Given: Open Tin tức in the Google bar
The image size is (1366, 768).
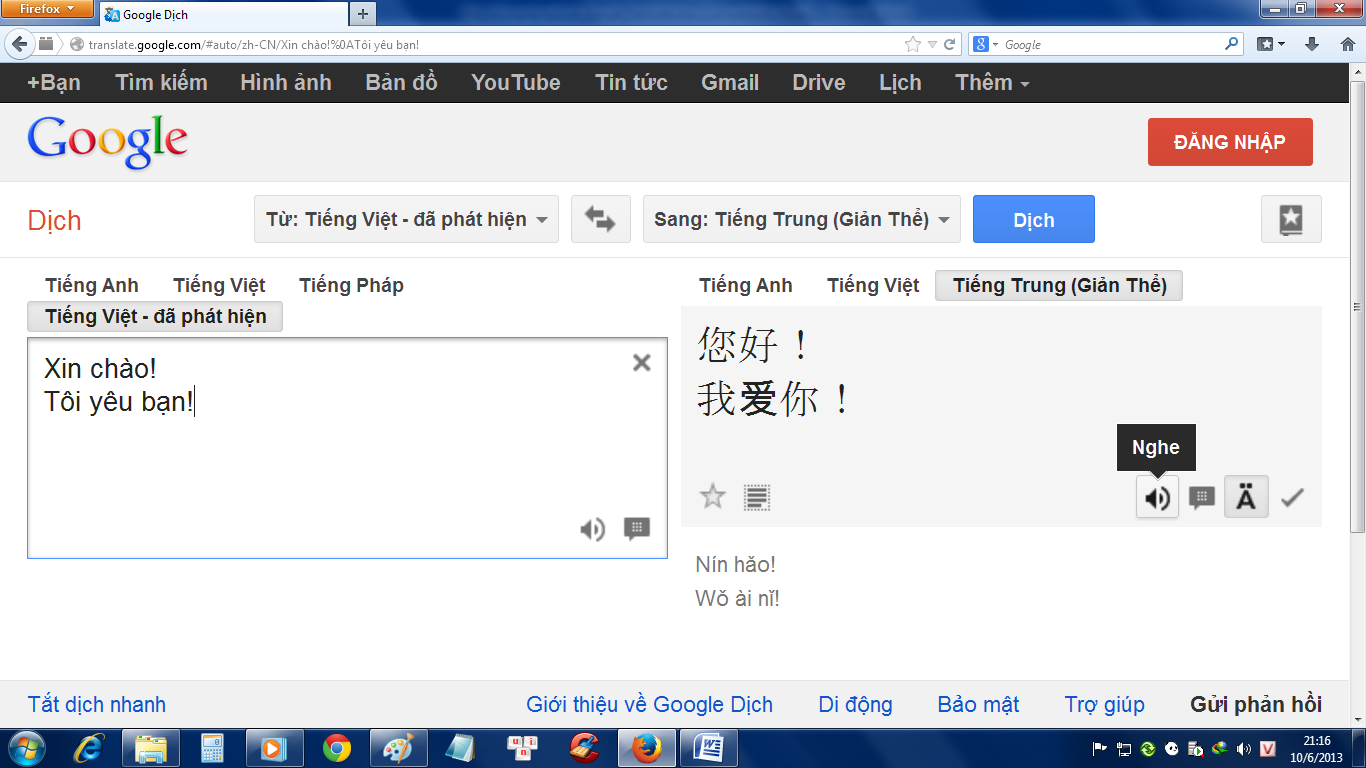Looking at the screenshot, I should pos(631,83).
